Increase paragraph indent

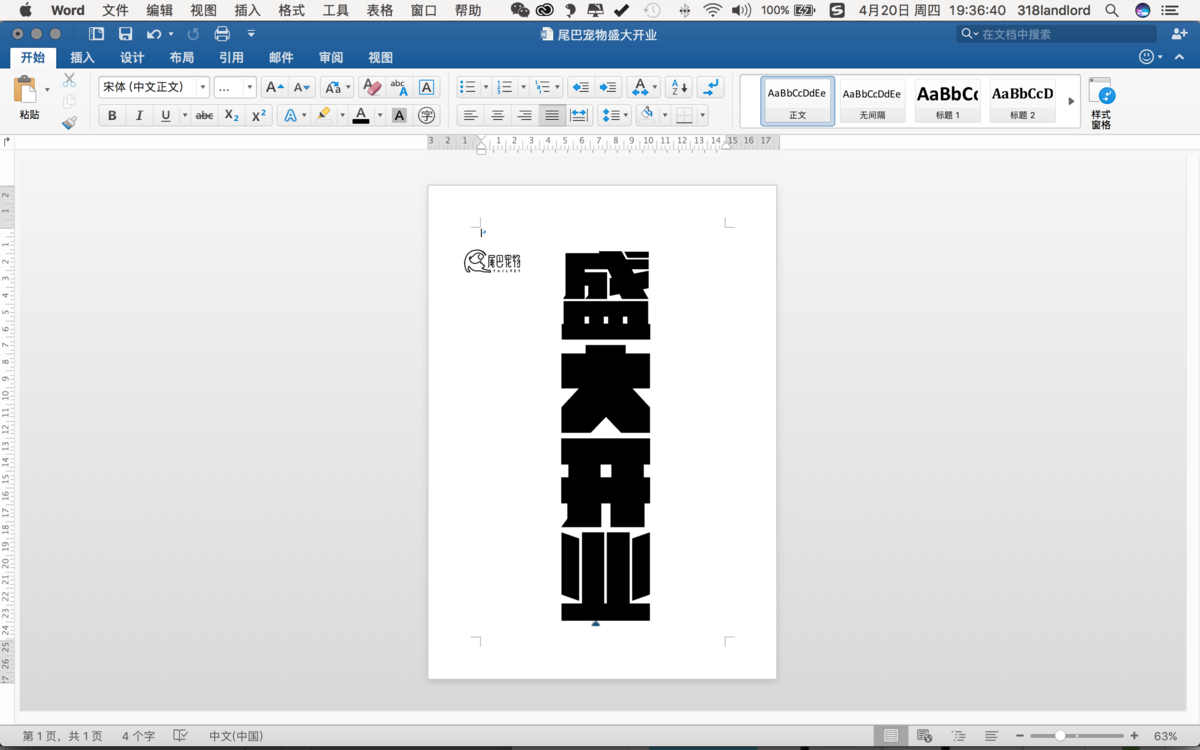[x=608, y=88]
